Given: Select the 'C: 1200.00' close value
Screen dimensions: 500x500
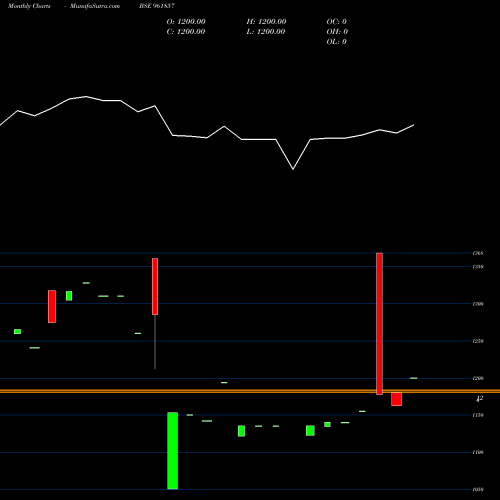Looking at the screenshot, I should click(186, 32).
